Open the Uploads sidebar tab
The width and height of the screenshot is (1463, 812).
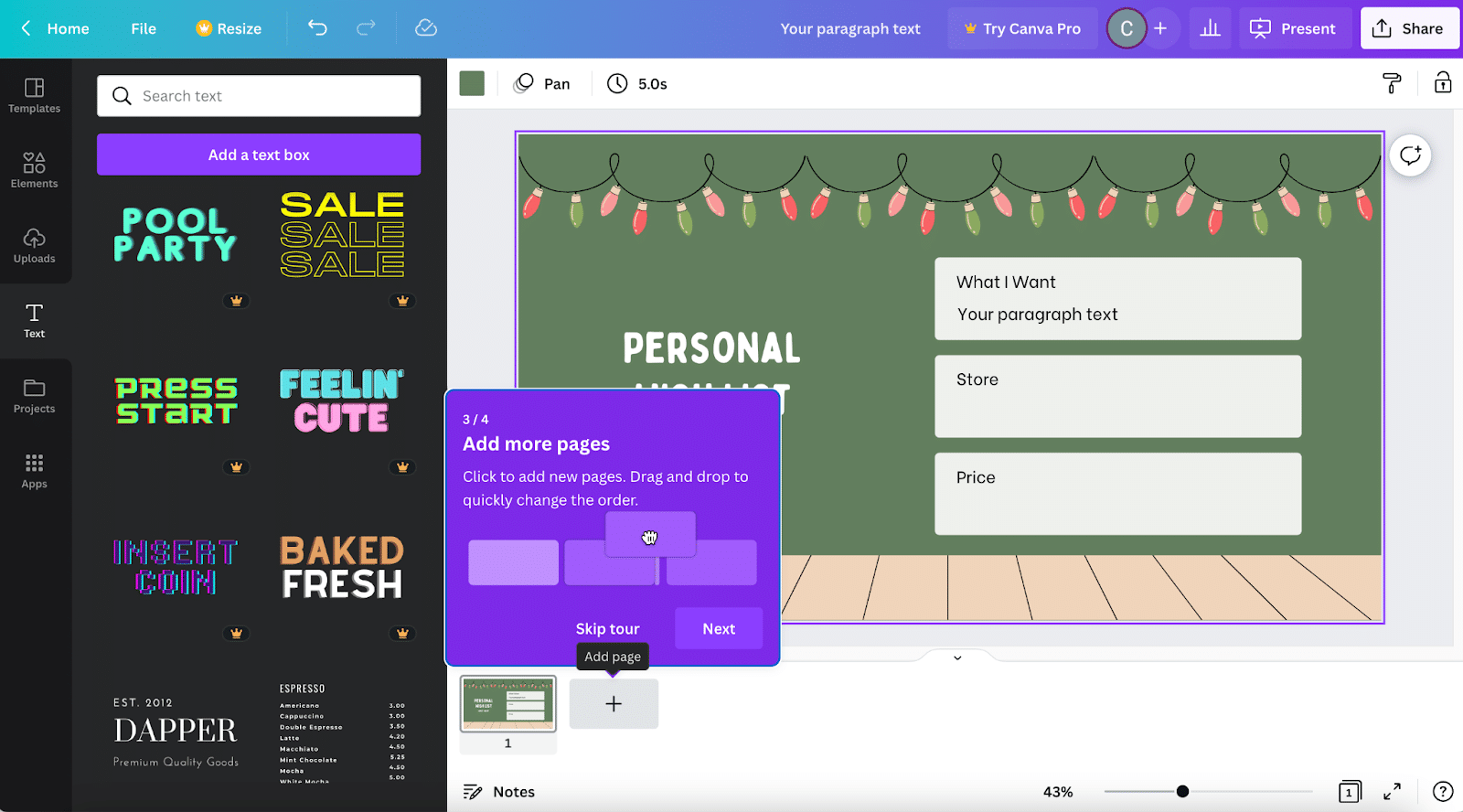(x=35, y=246)
